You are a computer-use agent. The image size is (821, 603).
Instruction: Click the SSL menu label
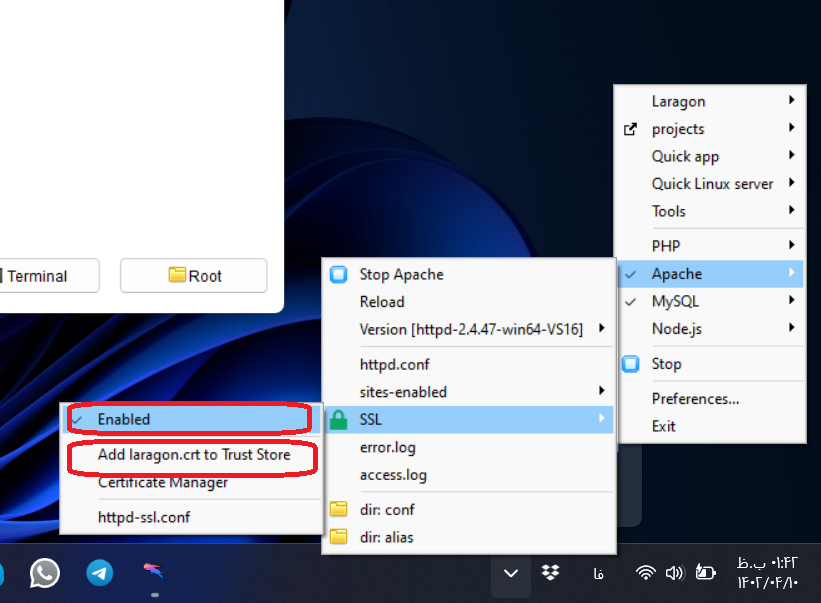click(x=370, y=420)
